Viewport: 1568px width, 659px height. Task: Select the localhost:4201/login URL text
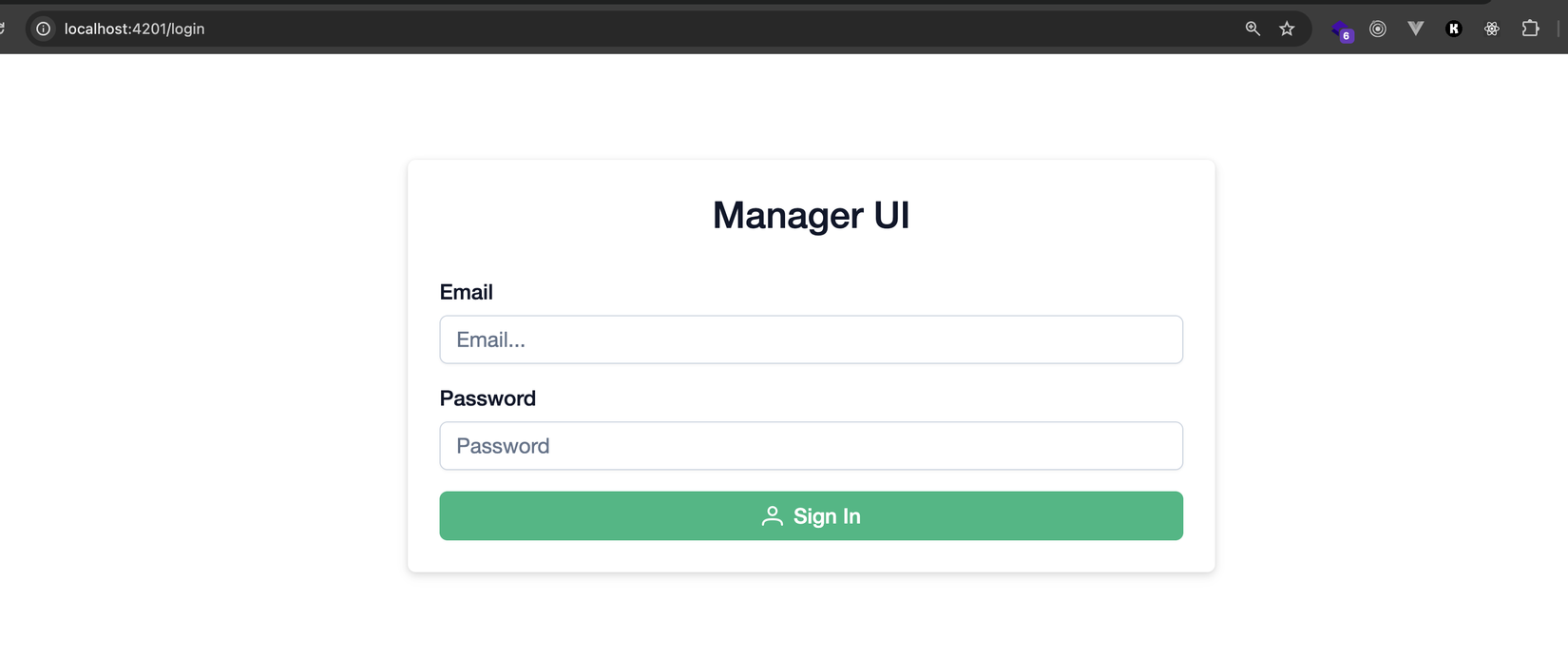click(x=134, y=29)
